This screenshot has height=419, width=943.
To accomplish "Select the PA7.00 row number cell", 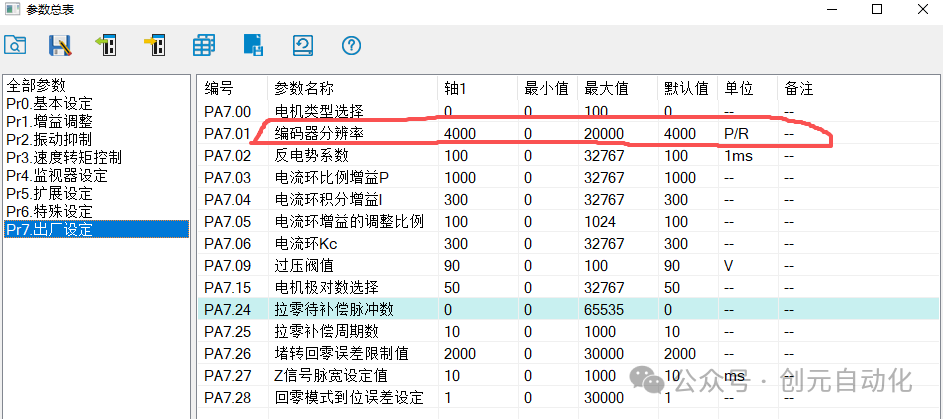I will (x=227, y=111).
